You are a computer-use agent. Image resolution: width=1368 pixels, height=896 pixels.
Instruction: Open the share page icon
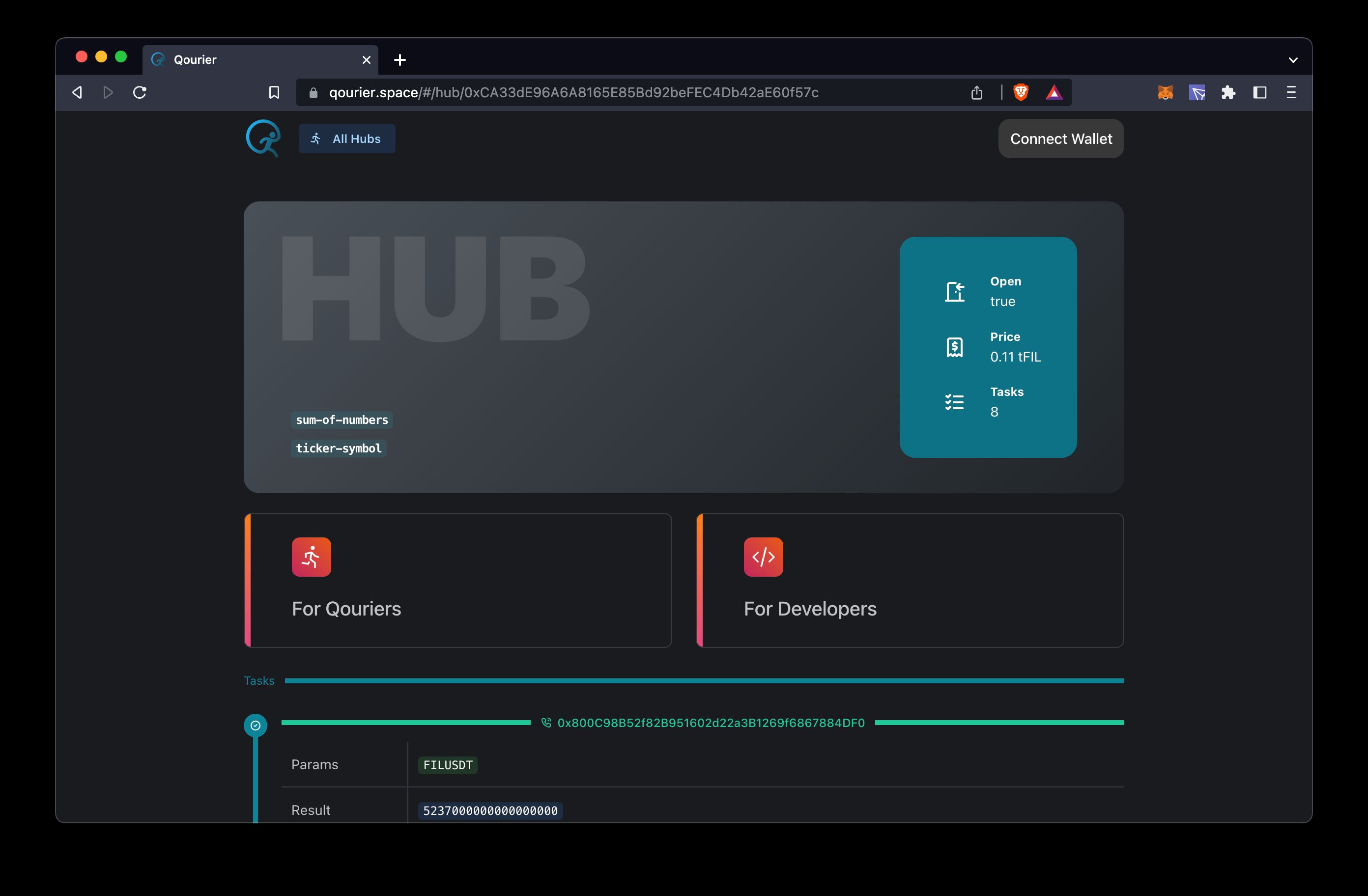click(976, 92)
